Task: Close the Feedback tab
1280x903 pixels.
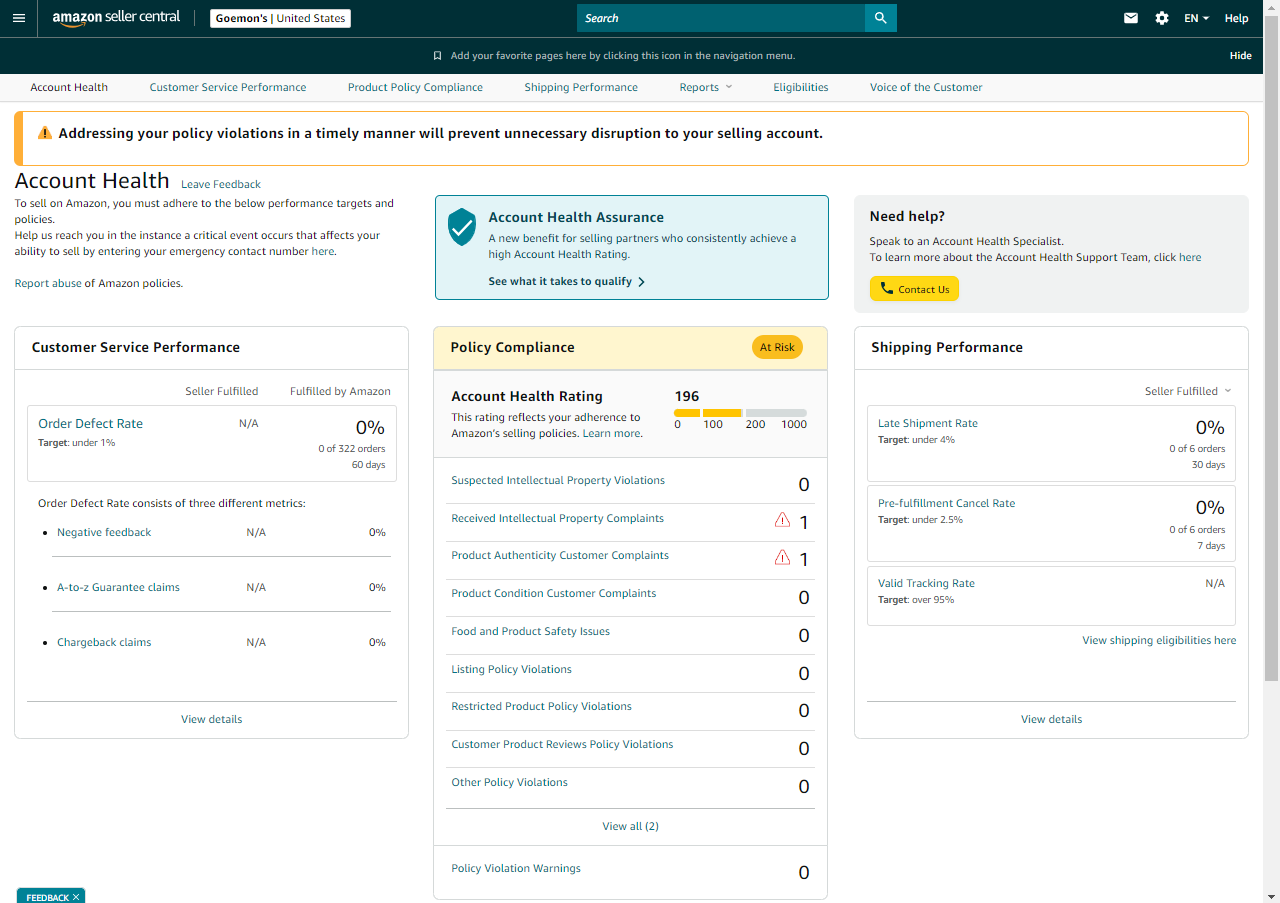Action: (x=76, y=897)
